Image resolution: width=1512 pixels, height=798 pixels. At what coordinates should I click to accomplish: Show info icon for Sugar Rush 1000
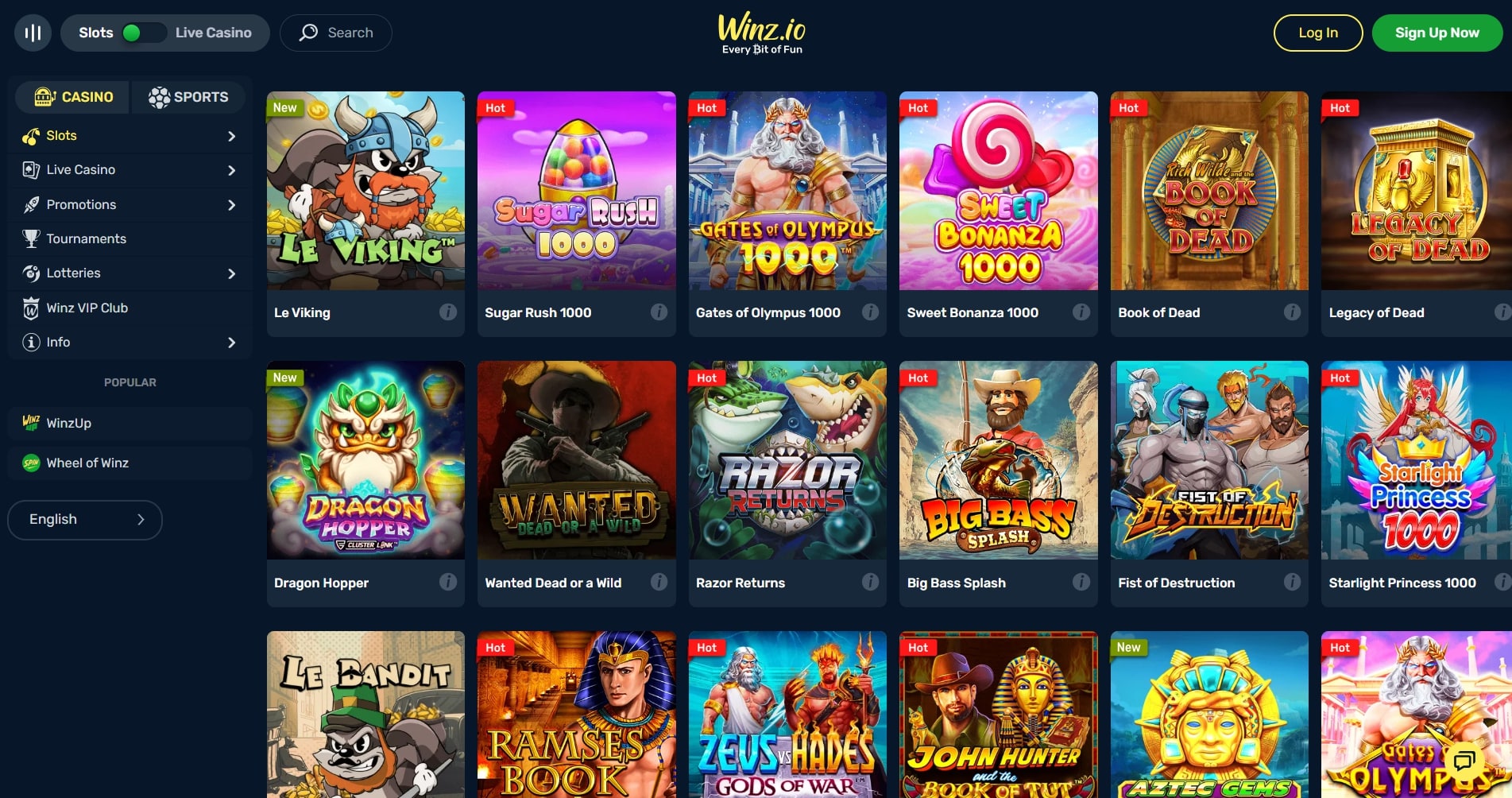(659, 312)
